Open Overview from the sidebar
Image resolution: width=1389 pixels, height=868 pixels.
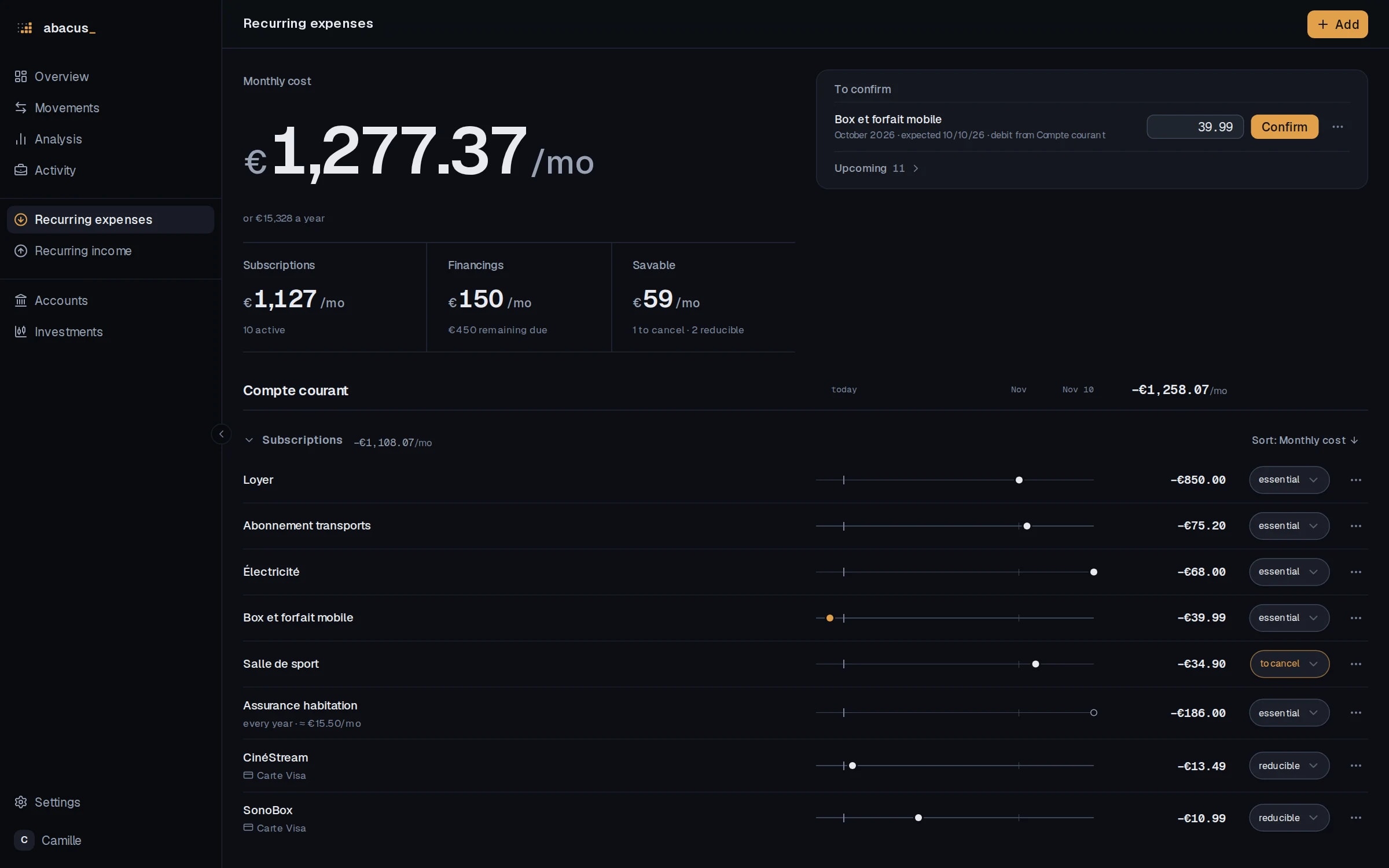(x=111, y=76)
